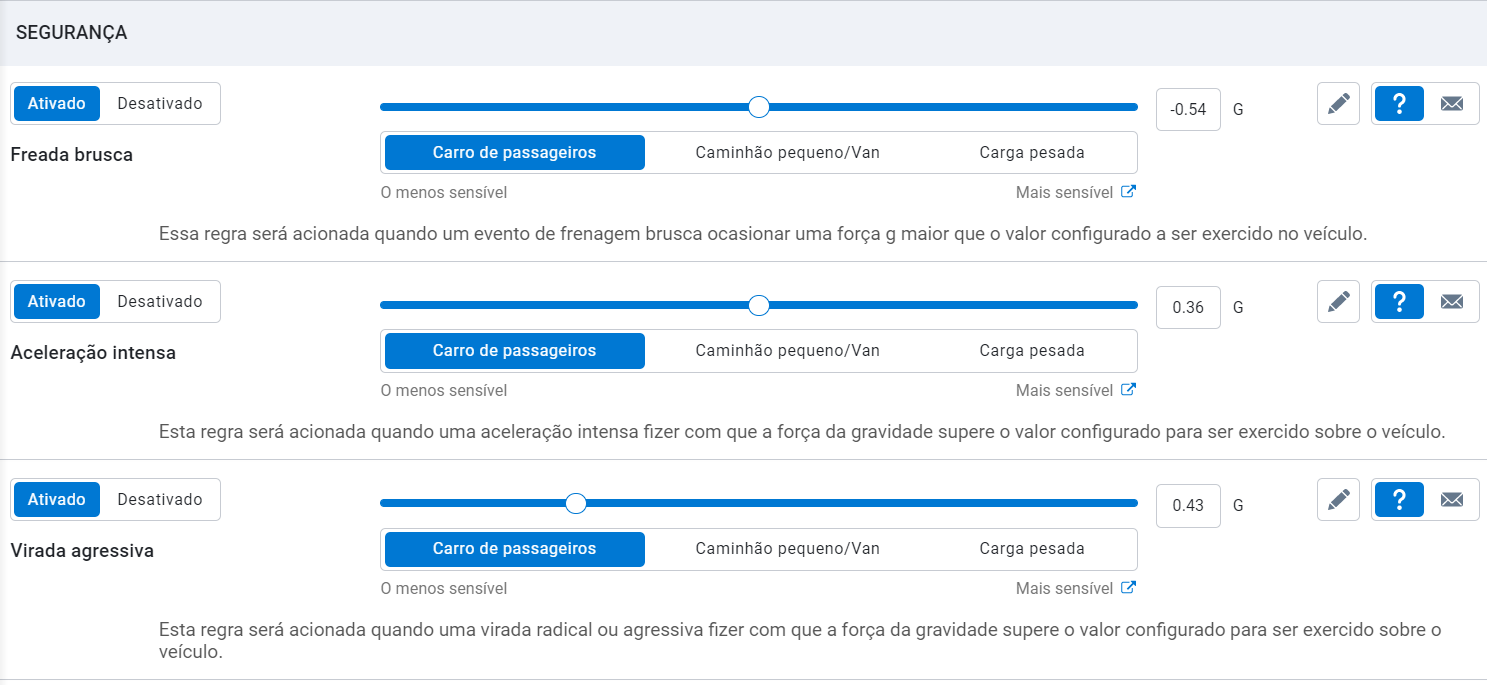Click the pencil edit icon for Aceleração intensa

tap(1338, 301)
